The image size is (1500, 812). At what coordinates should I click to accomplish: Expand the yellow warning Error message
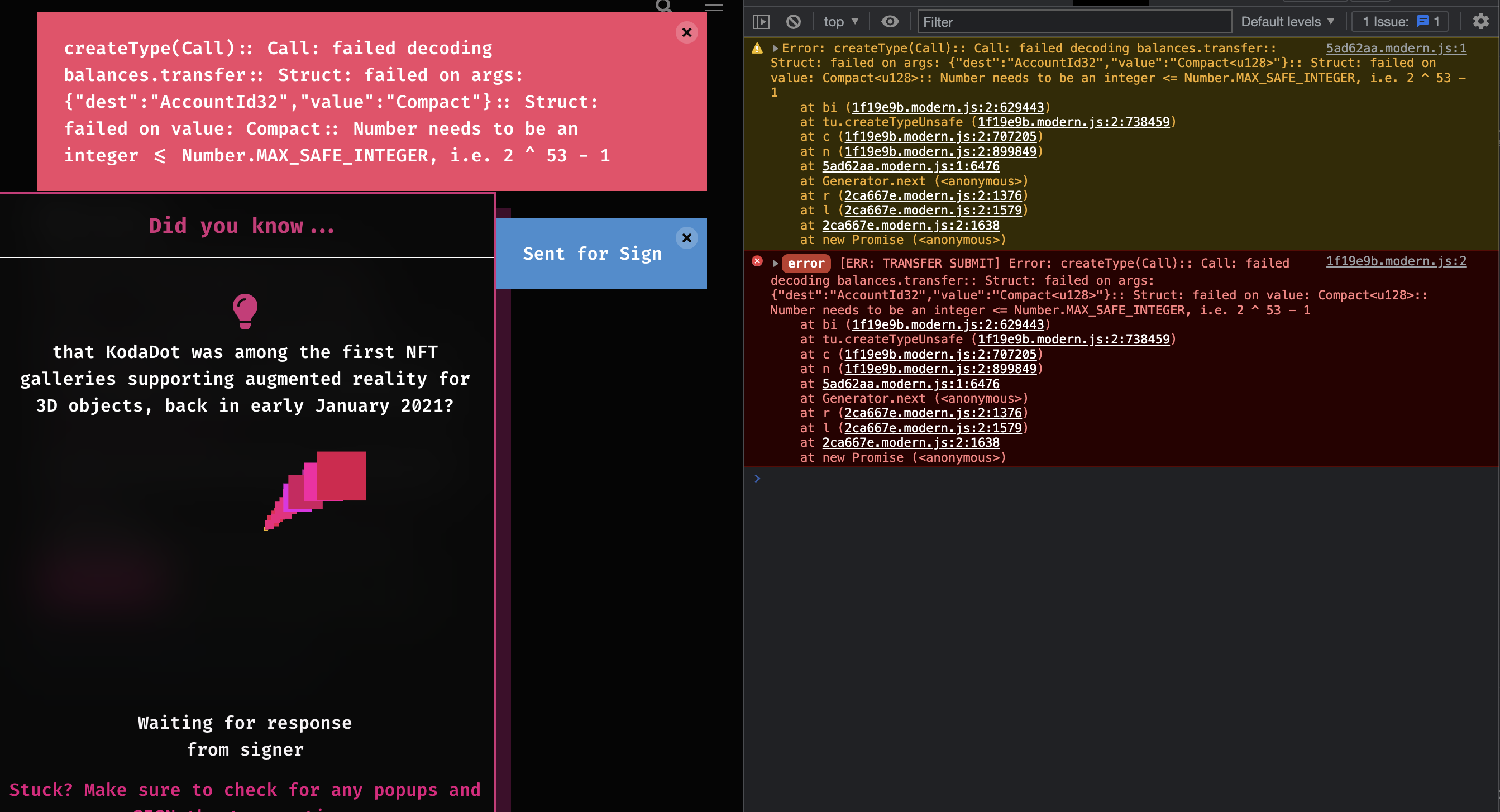[775, 49]
